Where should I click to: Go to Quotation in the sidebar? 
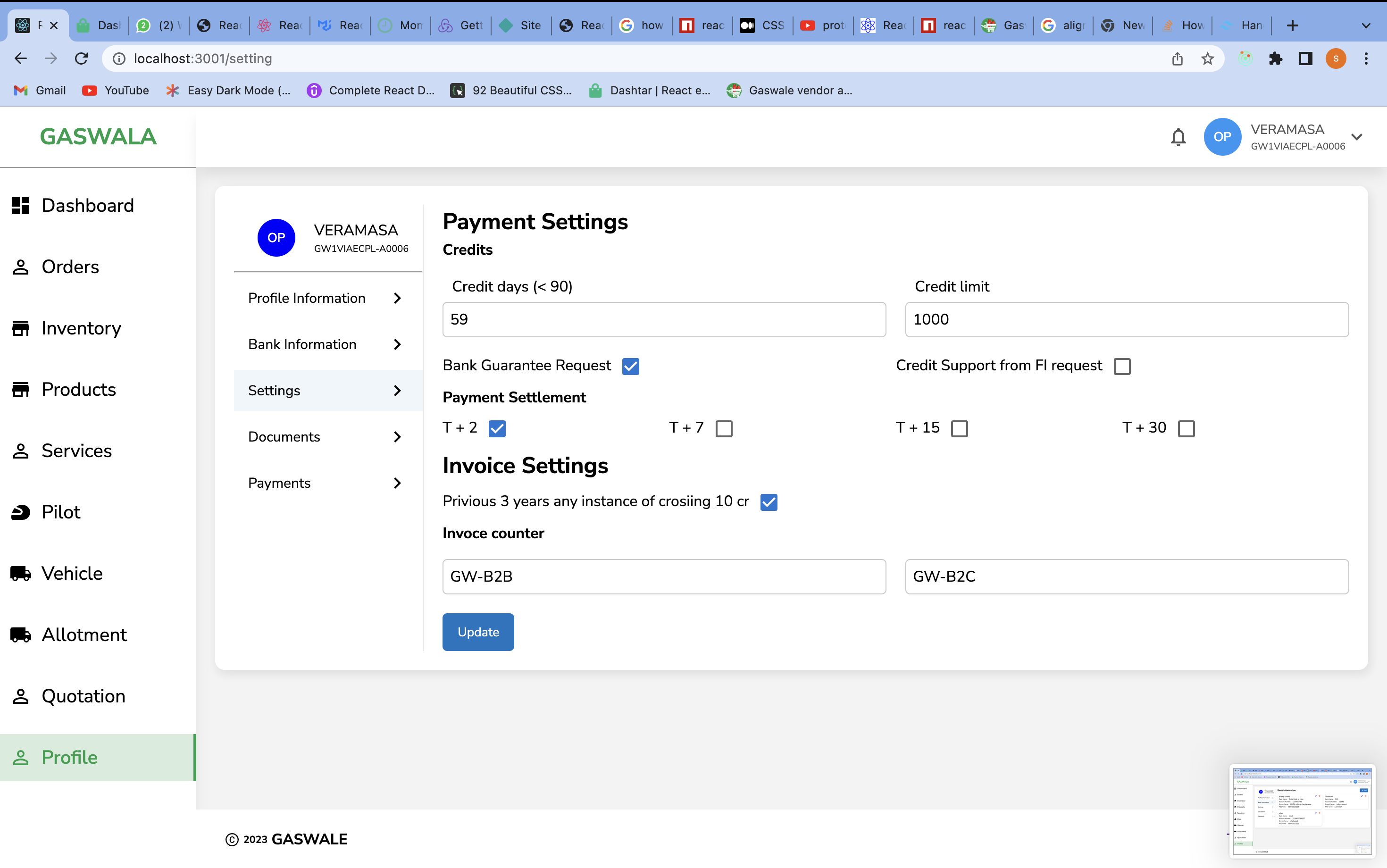(x=83, y=696)
